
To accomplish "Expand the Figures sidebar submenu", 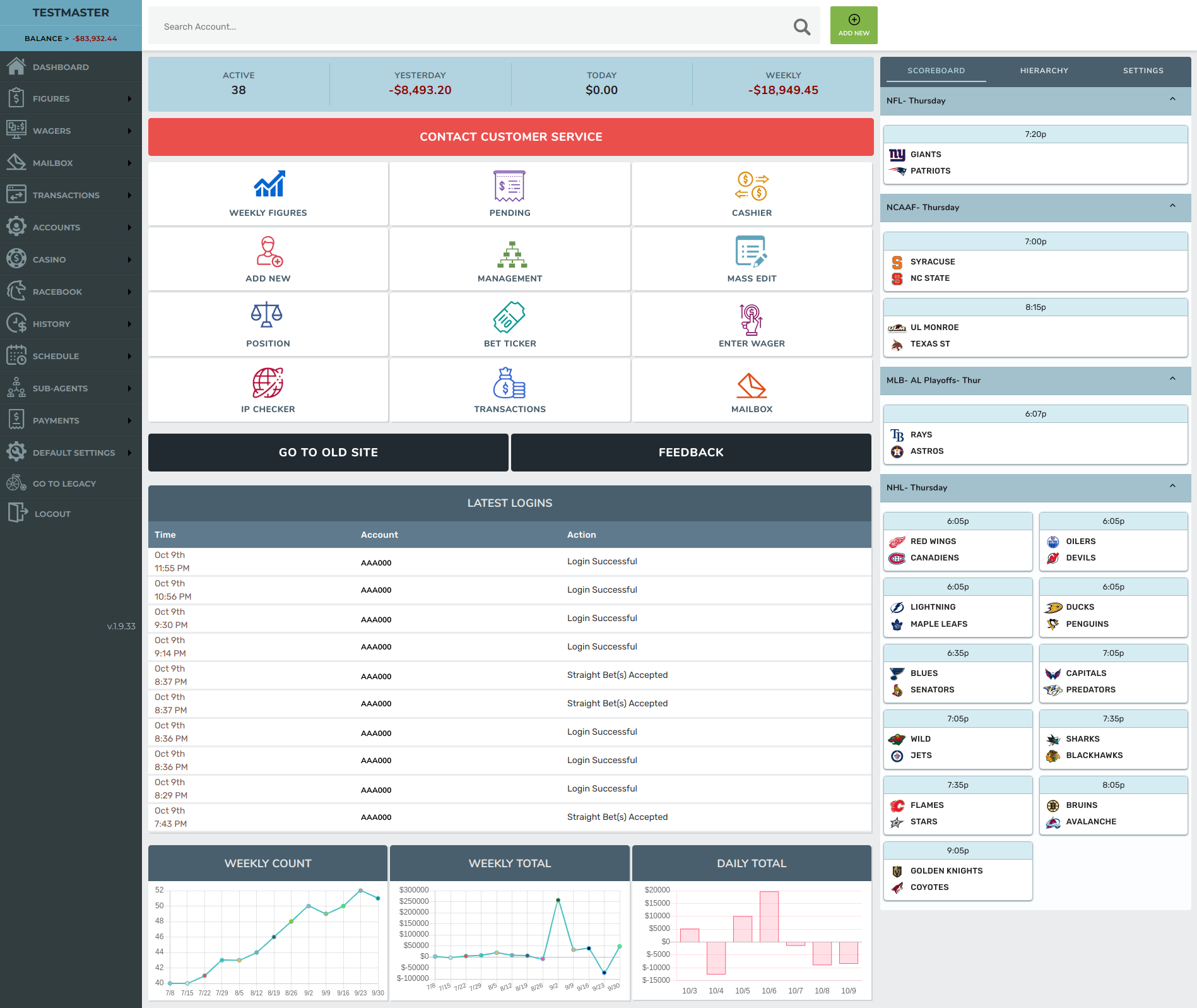I will click(129, 98).
